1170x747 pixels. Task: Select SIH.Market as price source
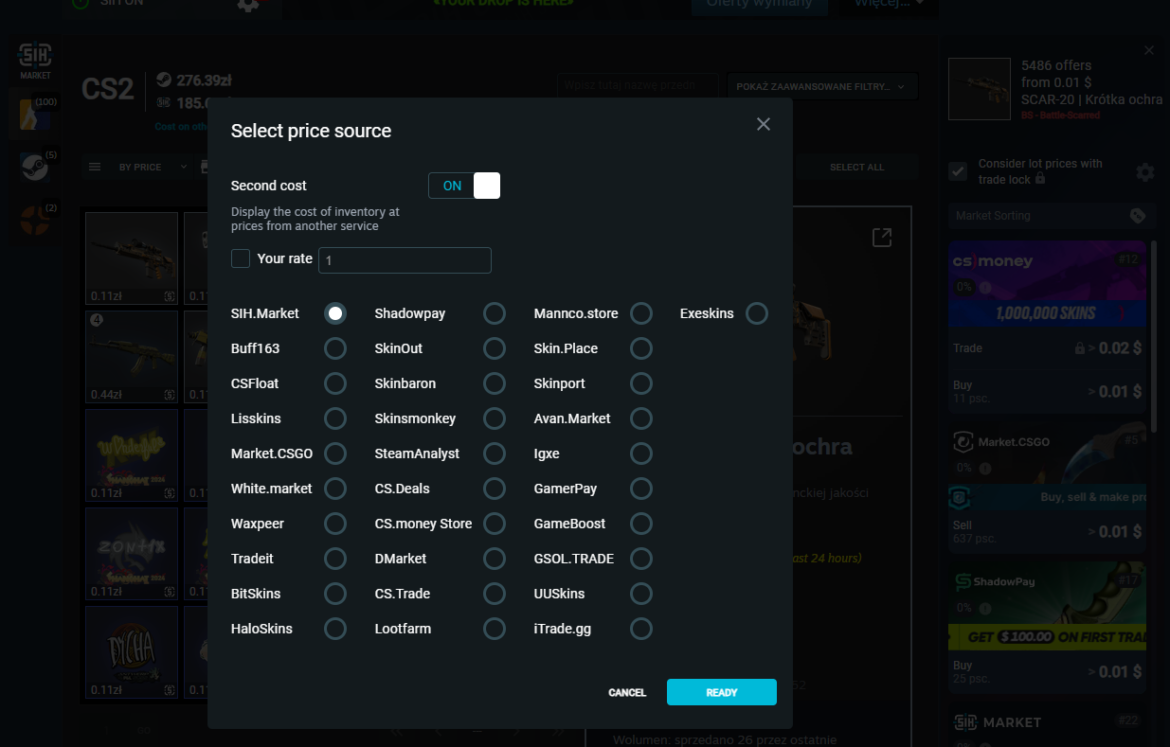coord(335,313)
